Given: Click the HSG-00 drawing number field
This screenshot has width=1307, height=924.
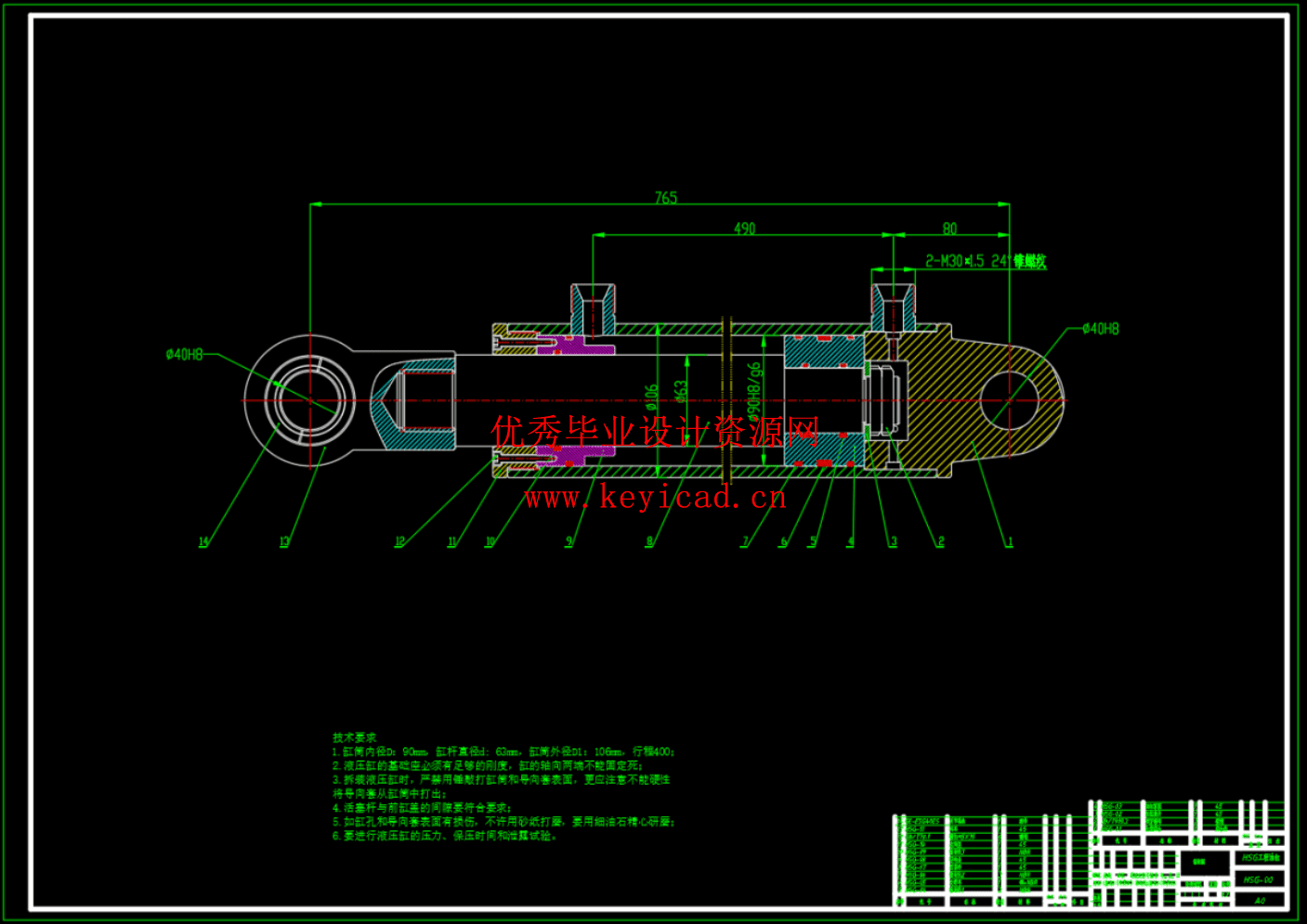Looking at the screenshot, I should [x=1259, y=879].
